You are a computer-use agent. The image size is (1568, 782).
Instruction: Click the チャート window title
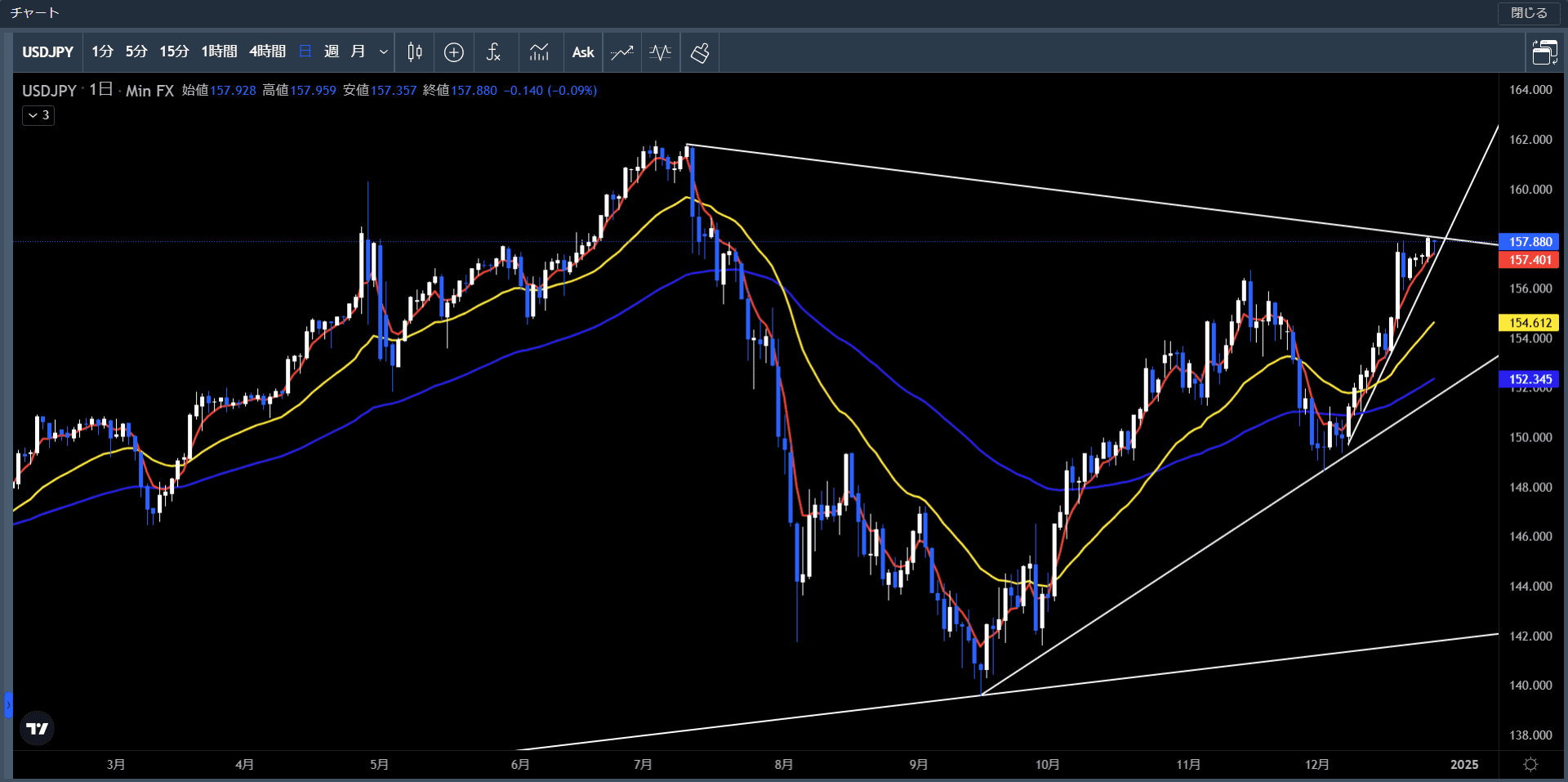pos(34,13)
